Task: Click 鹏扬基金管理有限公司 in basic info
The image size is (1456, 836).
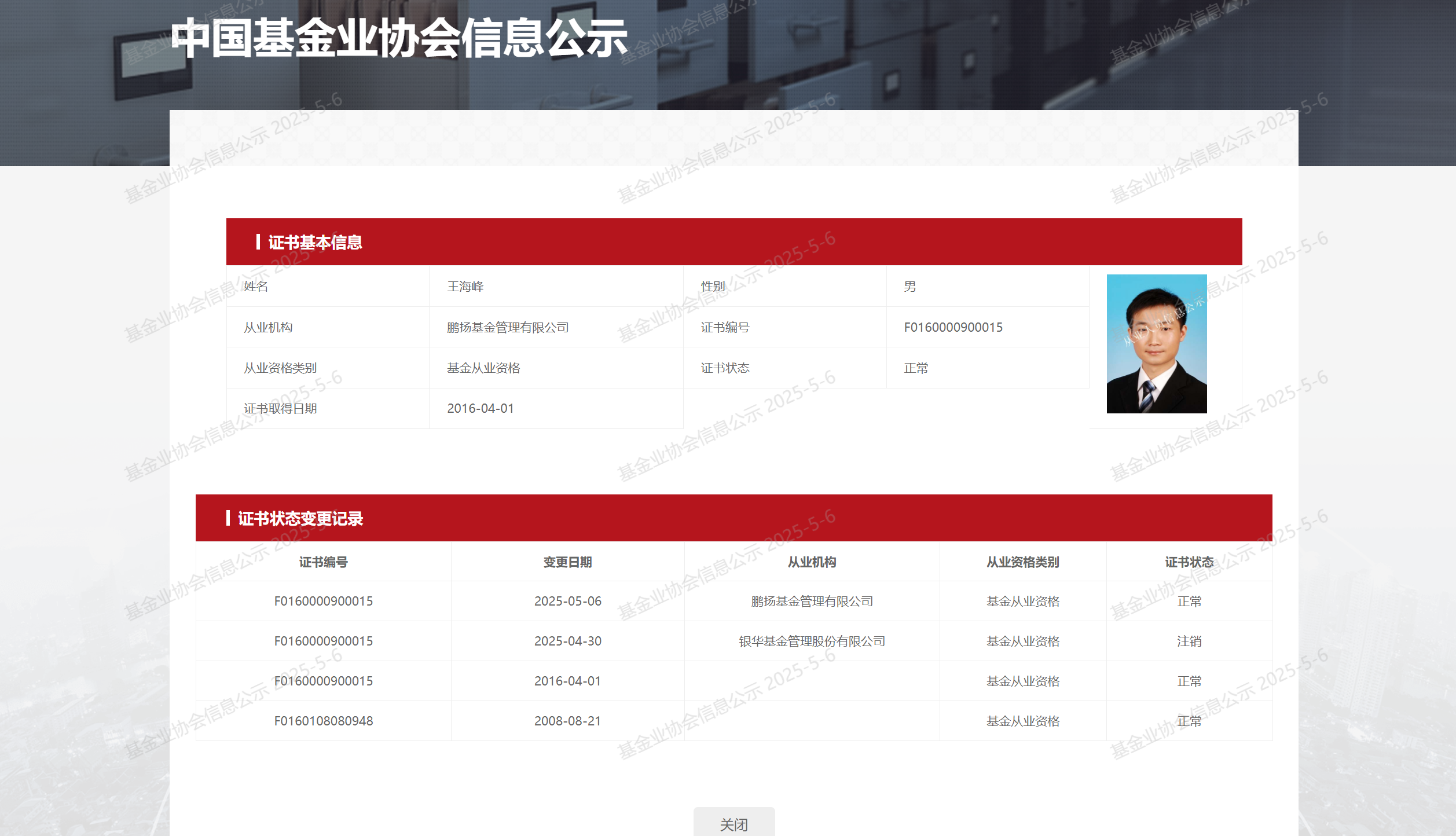Action: point(508,327)
